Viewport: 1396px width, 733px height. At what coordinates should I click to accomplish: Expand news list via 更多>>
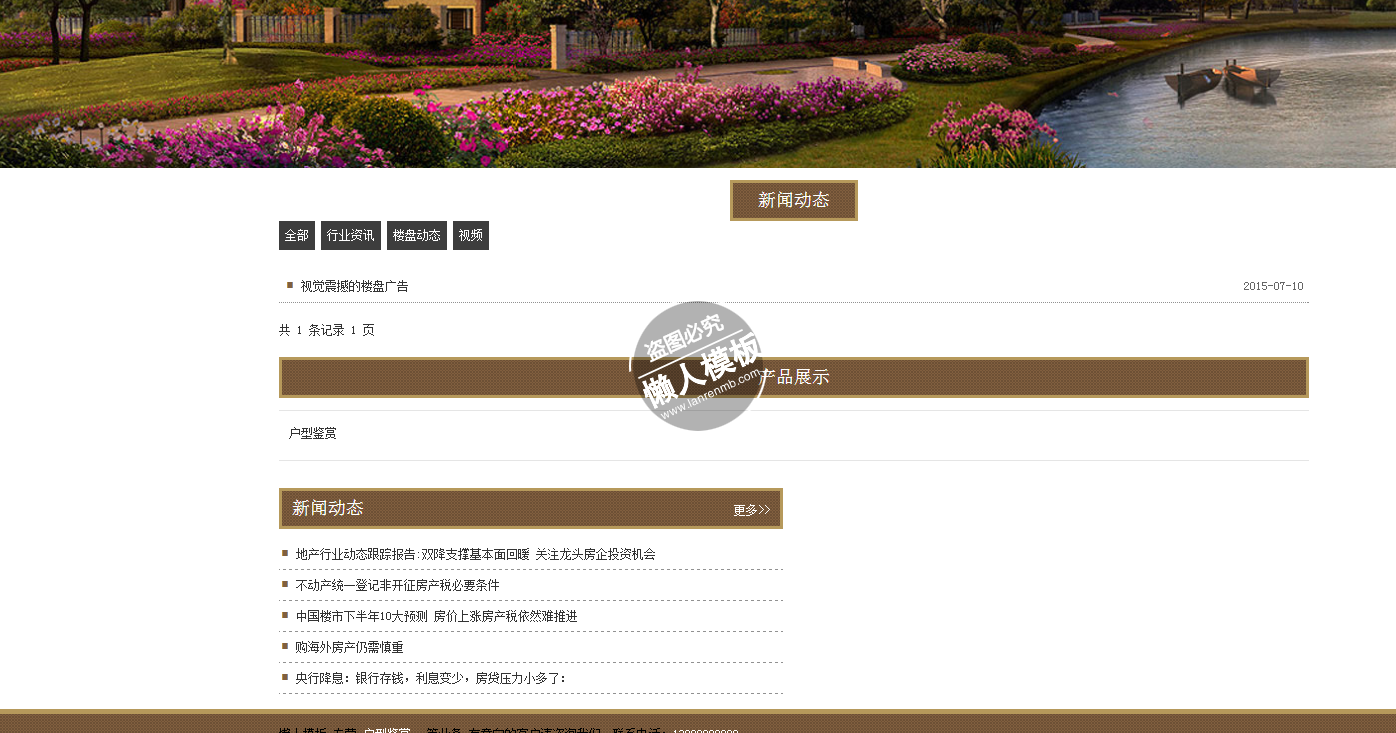click(x=751, y=510)
